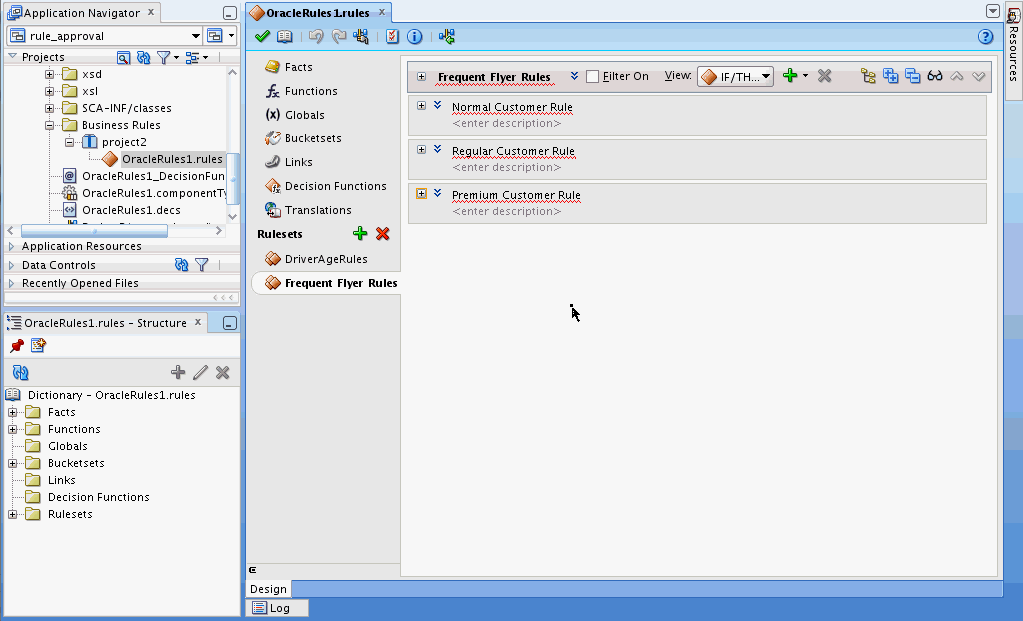
Task: Select OracleRules1.rules in project tree
Action: pos(172,159)
